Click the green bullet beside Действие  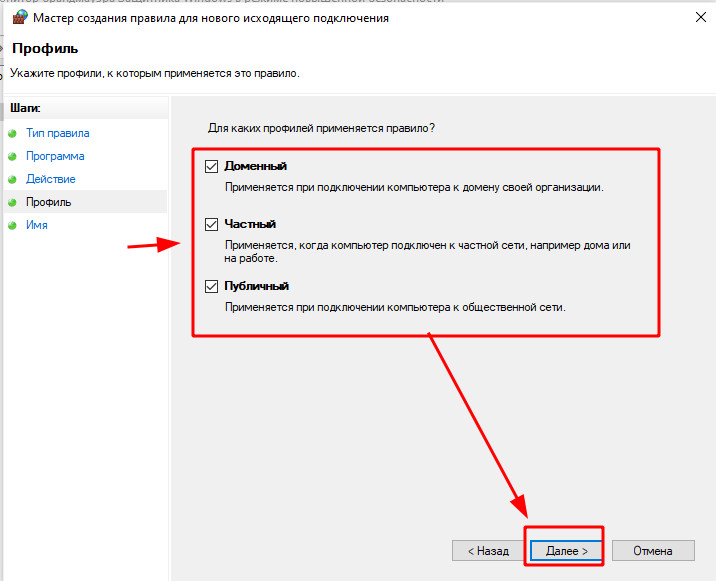tap(12, 179)
